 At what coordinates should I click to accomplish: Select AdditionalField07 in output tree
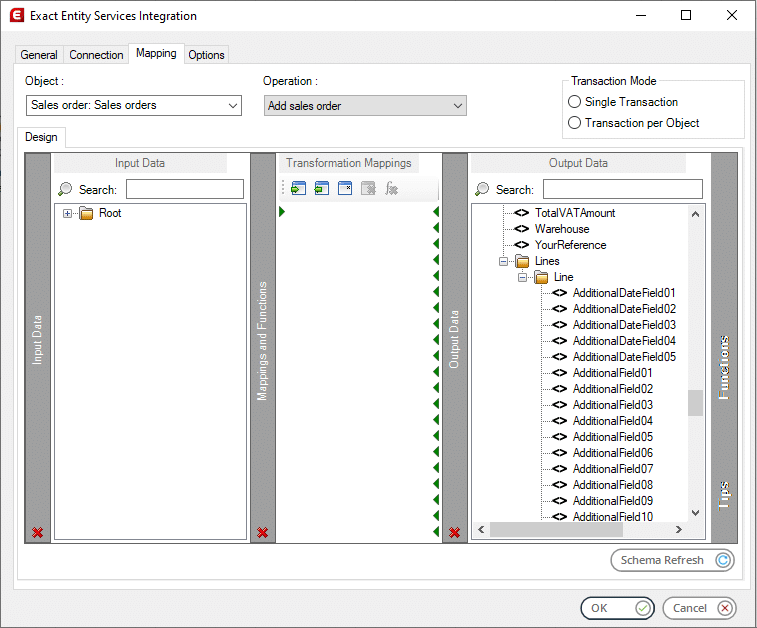[x=613, y=469]
